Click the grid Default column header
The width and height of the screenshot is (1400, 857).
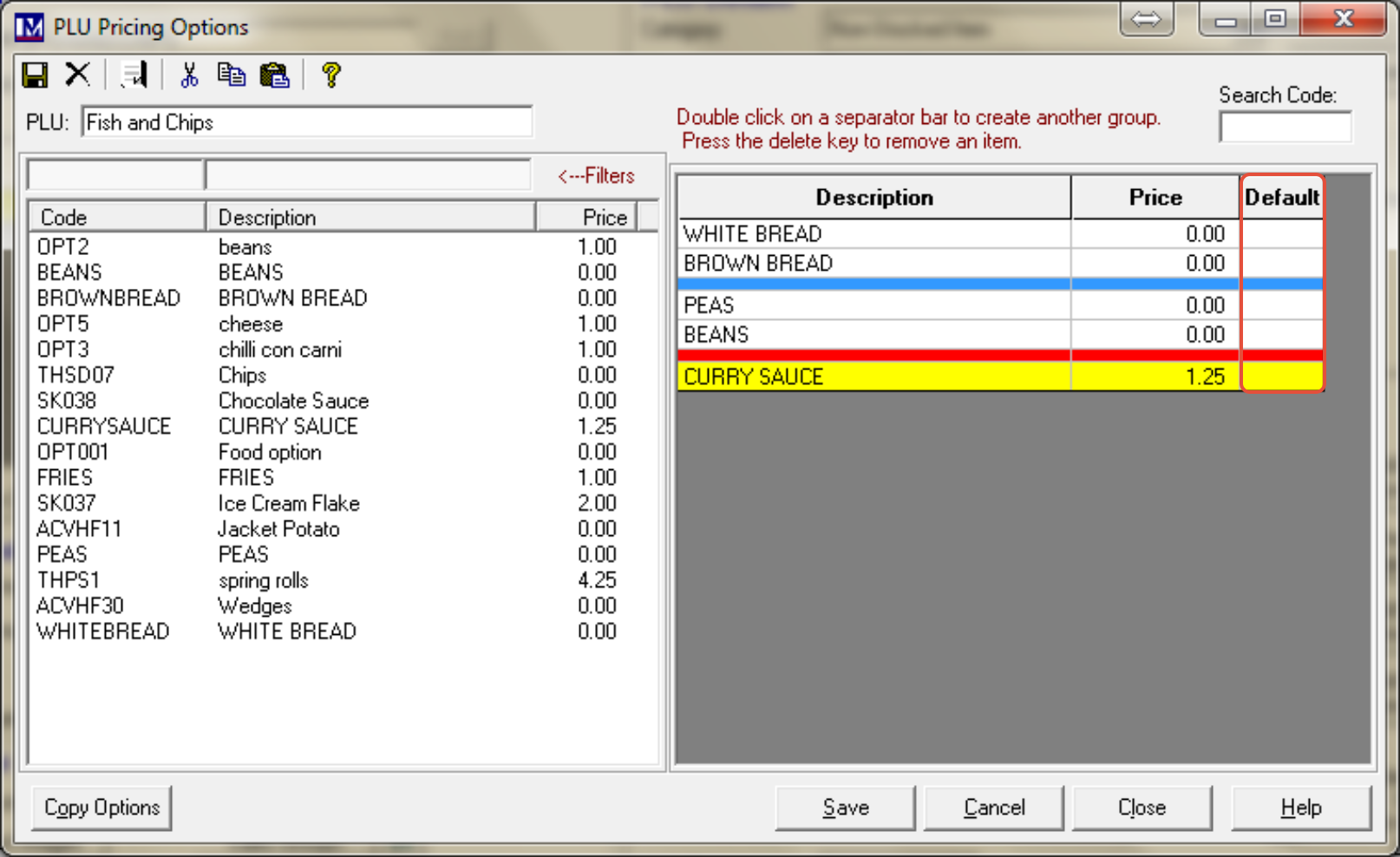(x=1282, y=198)
